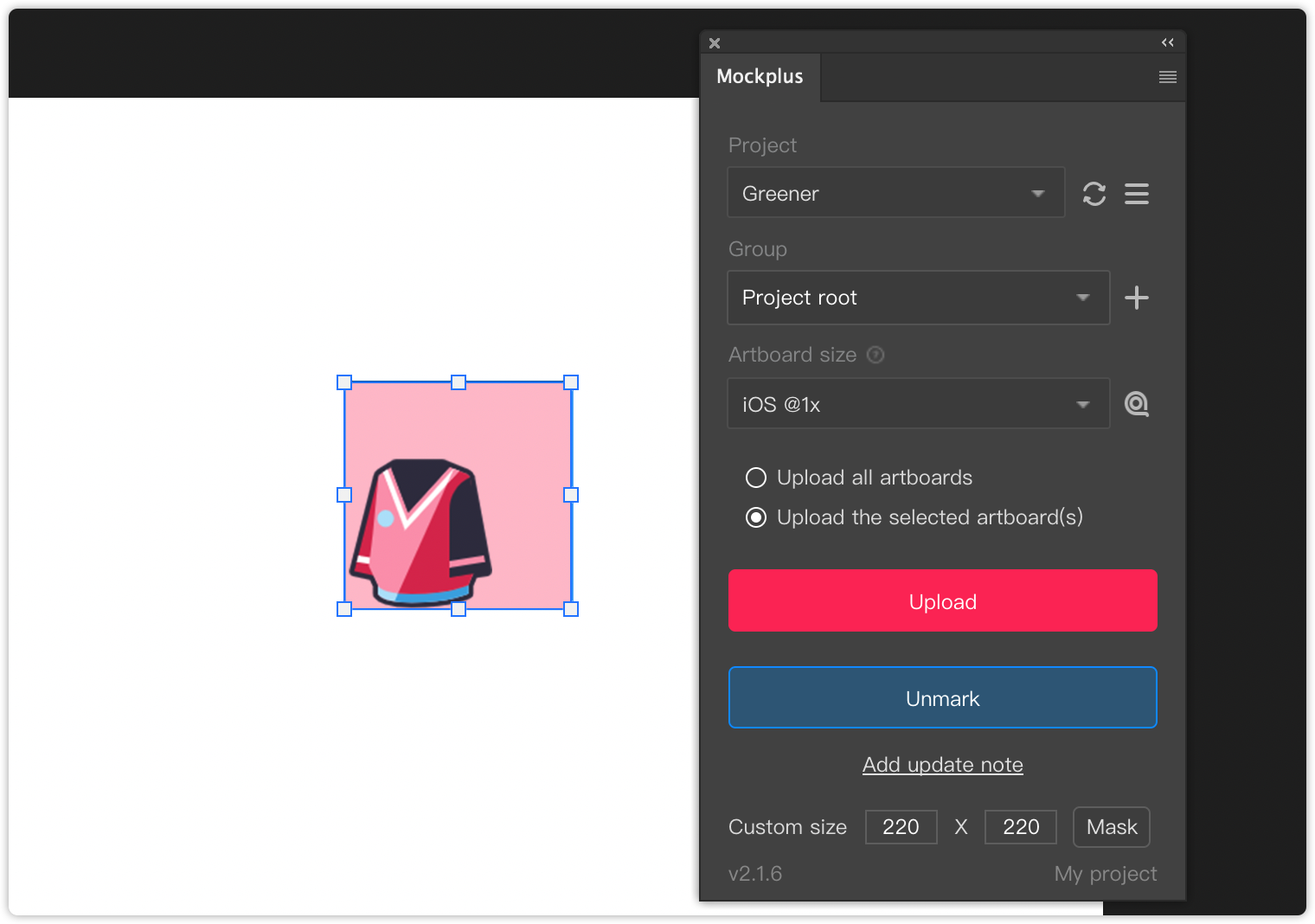Expand the Project root group dropdown
1315x924 pixels.
click(919, 298)
